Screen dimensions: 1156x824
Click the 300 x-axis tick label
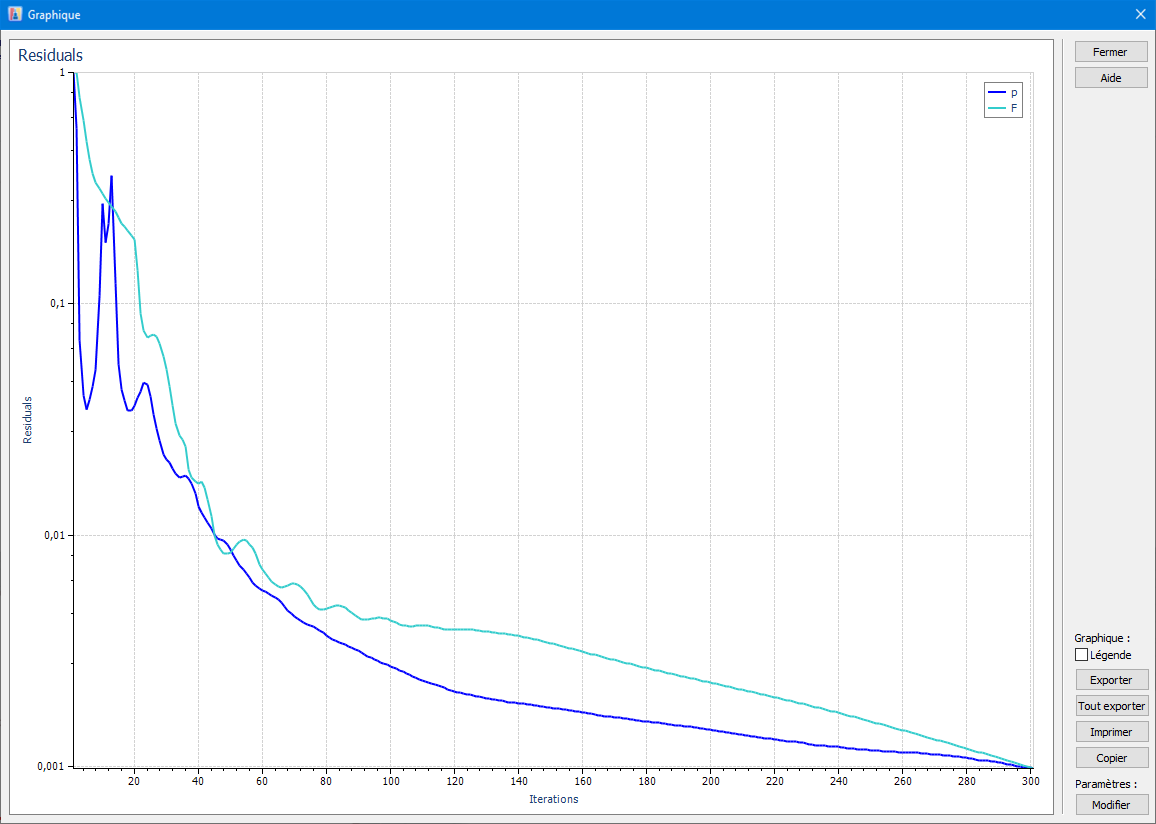tap(1031, 781)
